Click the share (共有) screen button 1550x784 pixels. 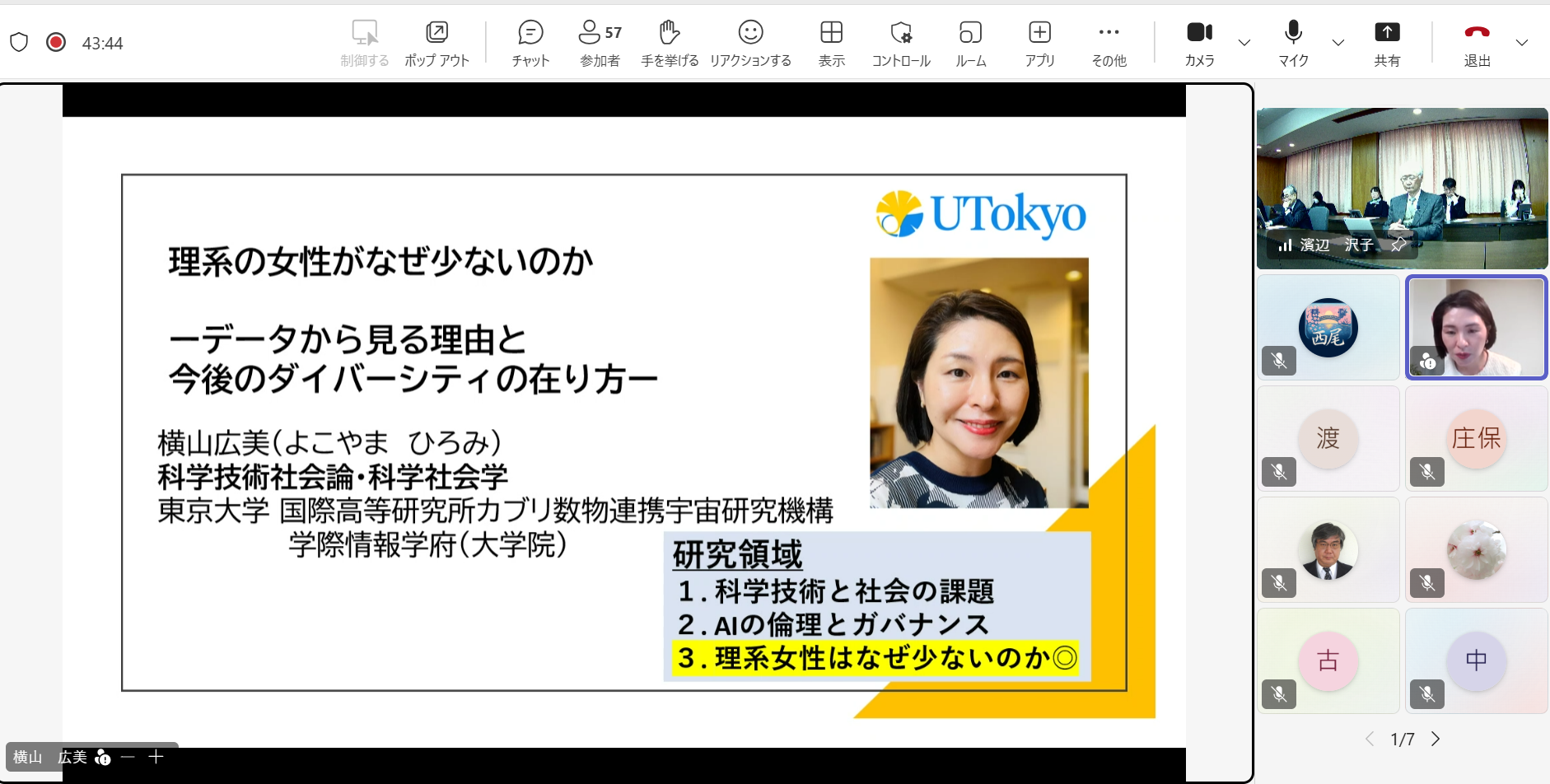[1387, 43]
